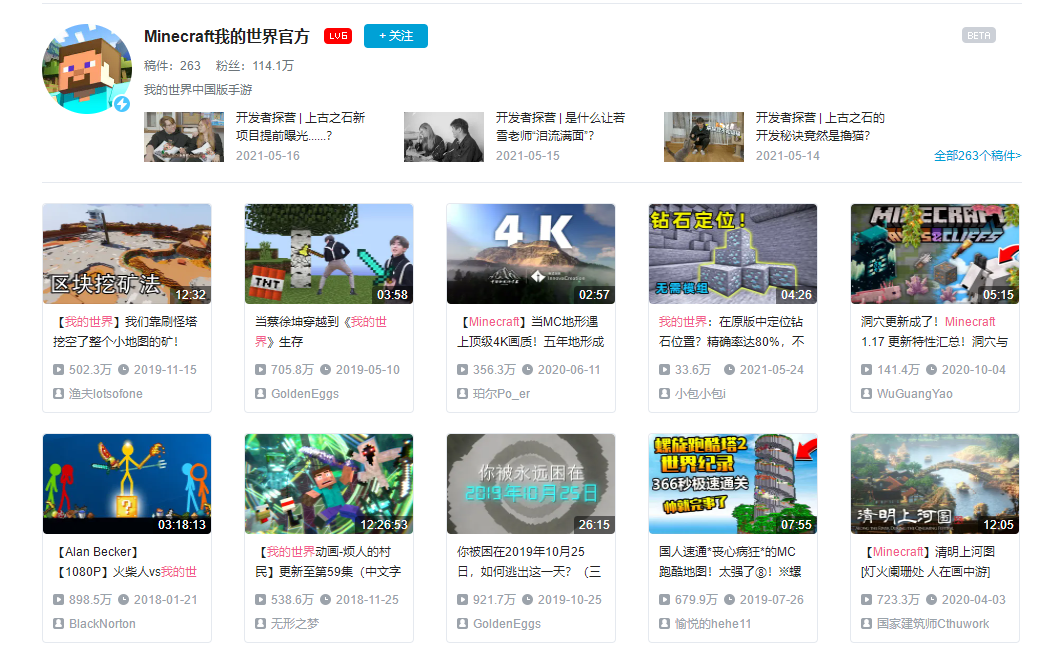The image size is (1049, 662).
Task: Click the 粉丝: 114.1万 count
Action: pos(255,66)
